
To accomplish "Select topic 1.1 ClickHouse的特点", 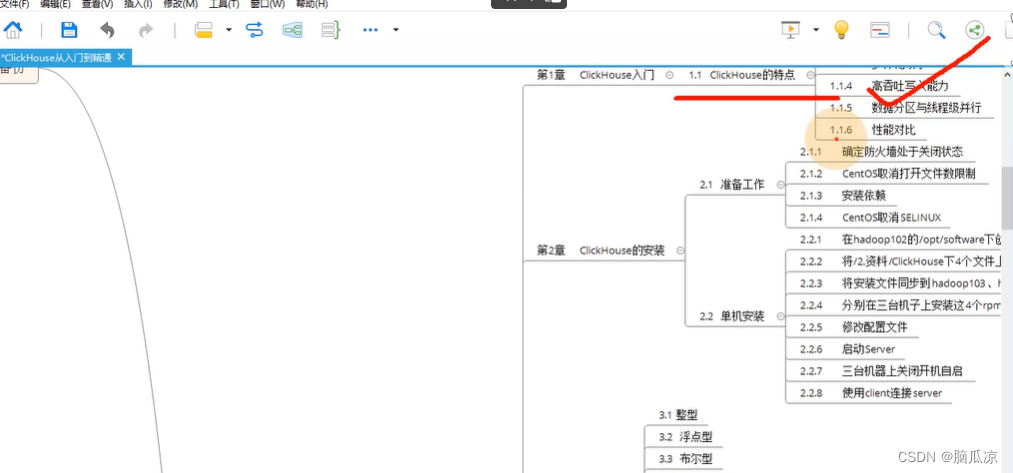I will 742,75.
